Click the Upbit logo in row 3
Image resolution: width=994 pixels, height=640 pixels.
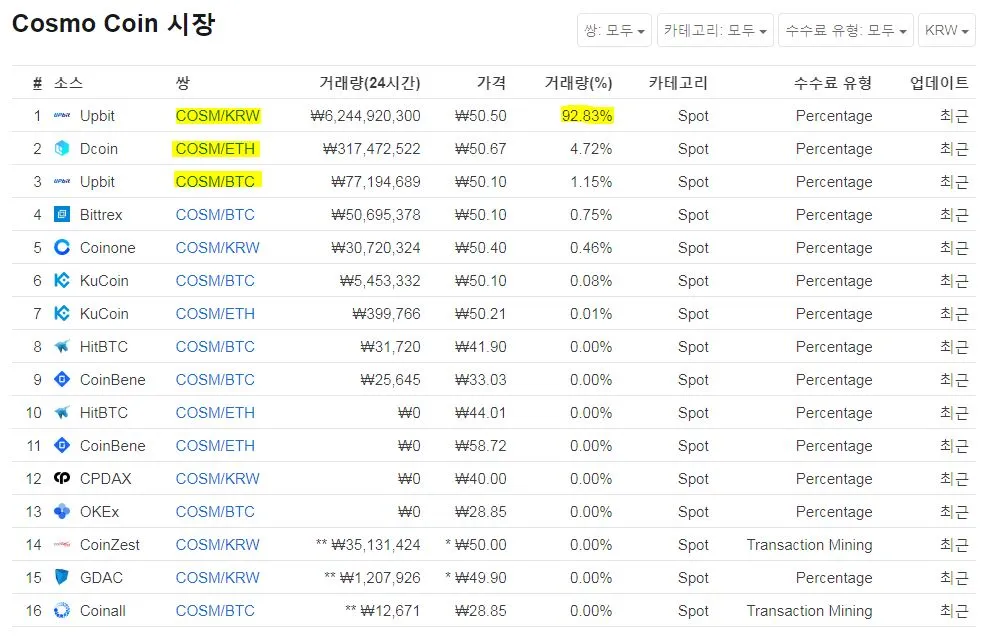(62, 181)
